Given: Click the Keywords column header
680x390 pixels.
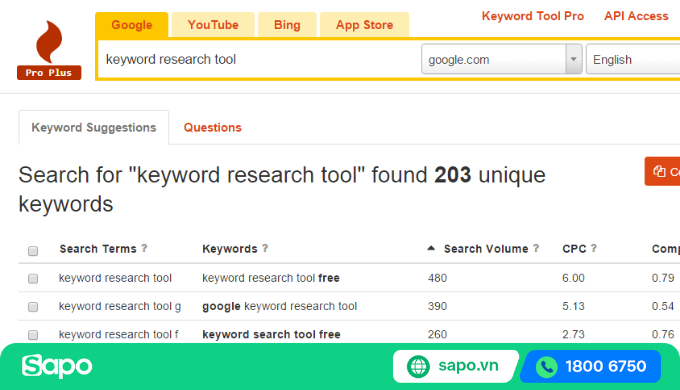Looking at the screenshot, I should click(230, 249).
